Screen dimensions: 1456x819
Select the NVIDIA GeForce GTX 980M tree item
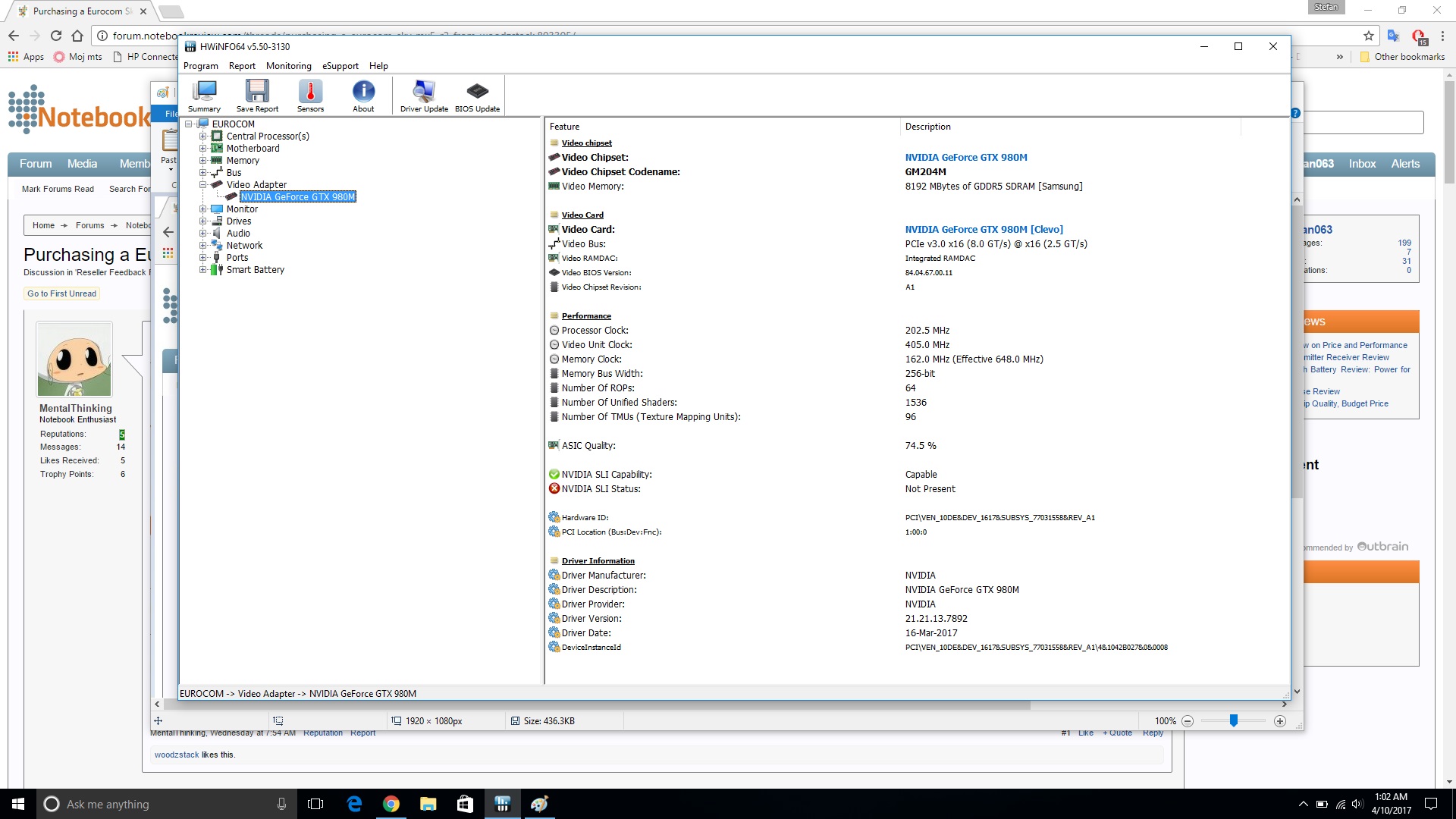pos(297,197)
